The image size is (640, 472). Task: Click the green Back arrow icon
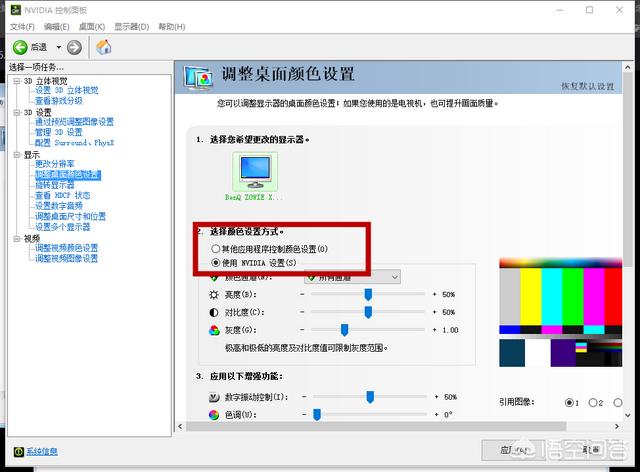pos(20,47)
